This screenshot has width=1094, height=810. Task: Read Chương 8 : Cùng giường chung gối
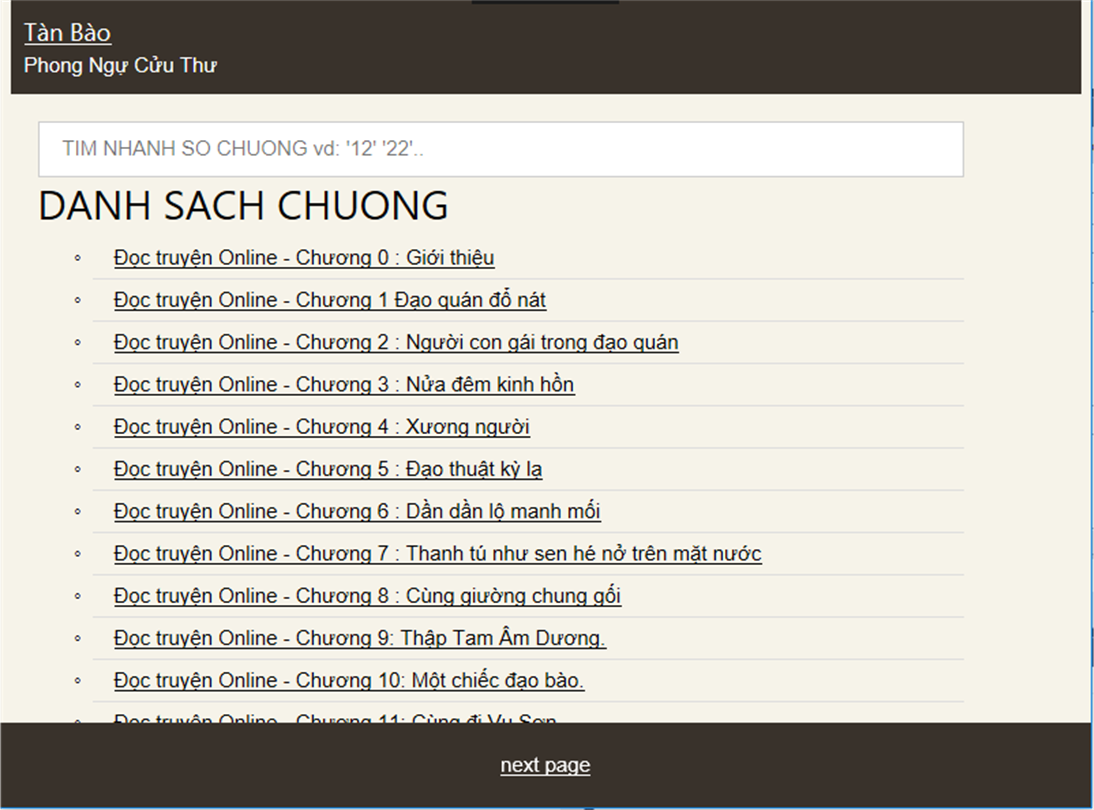pos(367,596)
